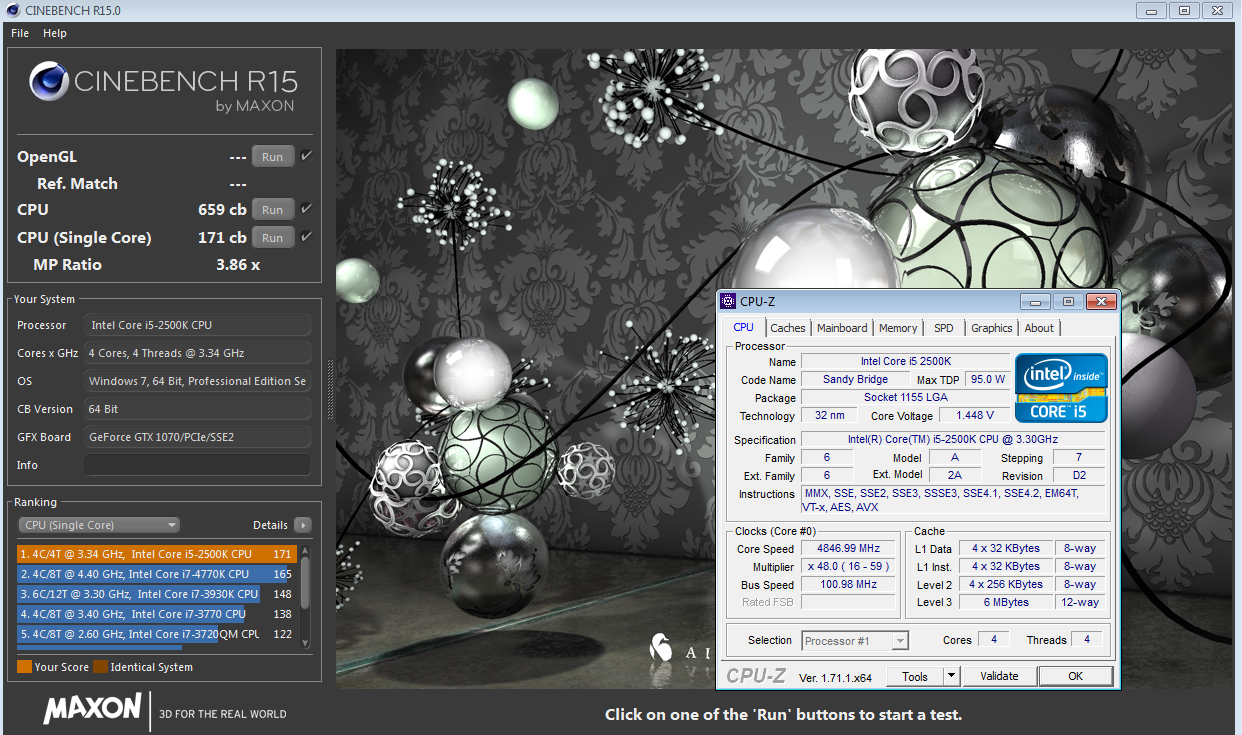The image size is (1242, 735).
Task: Select ranking row Intel Core i5-2500K CPU
Action: point(156,554)
